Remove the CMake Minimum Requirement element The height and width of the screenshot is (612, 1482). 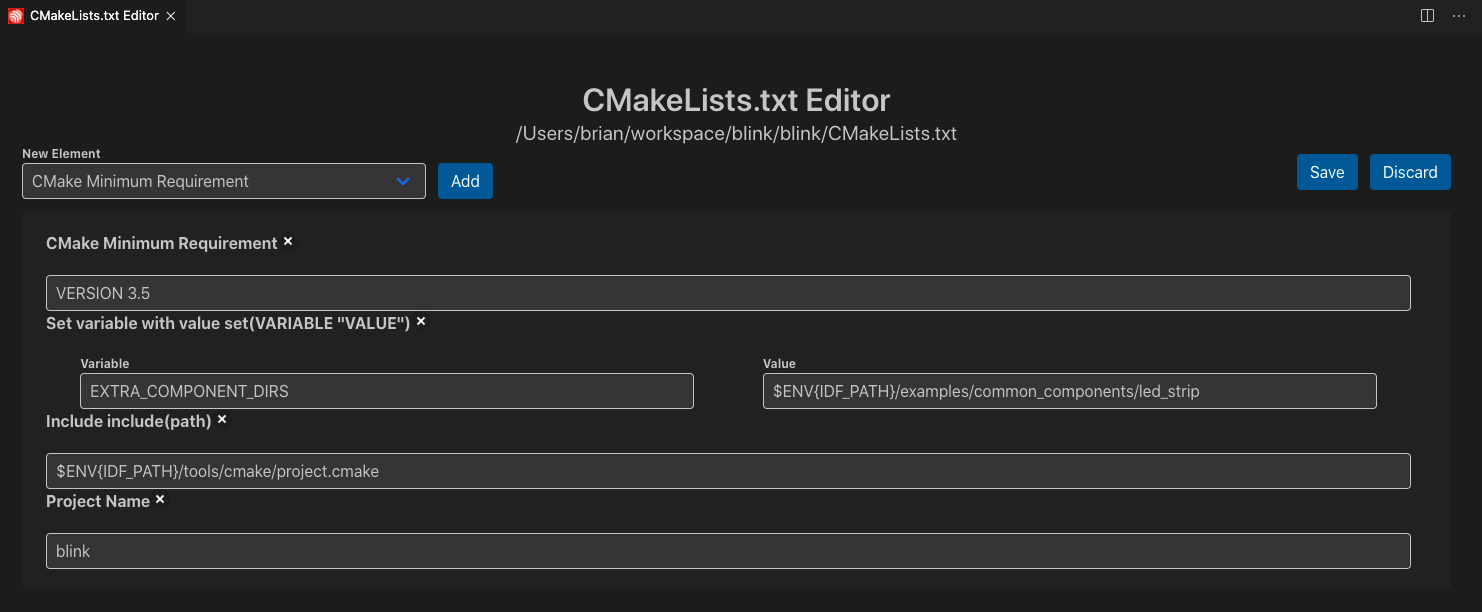coord(288,242)
